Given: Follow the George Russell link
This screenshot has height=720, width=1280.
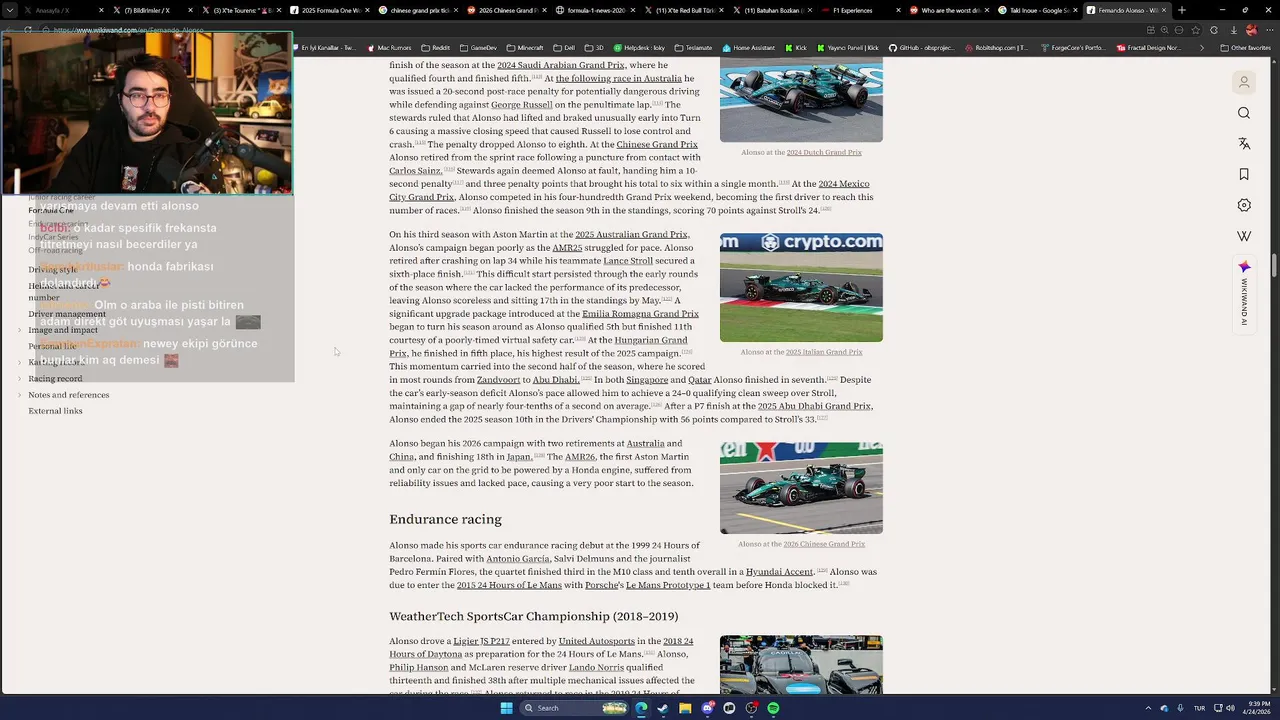Looking at the screenshot, I should tap(521, 104).
